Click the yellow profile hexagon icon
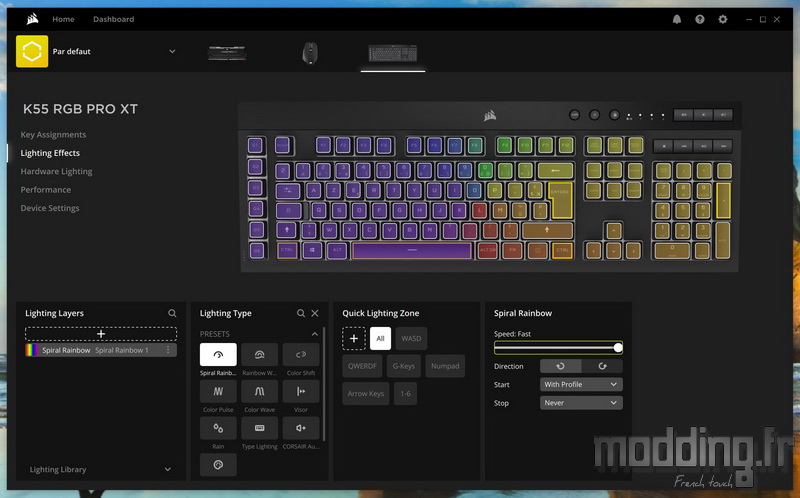The width and height of the screenshot is (800, 498). 32,51
